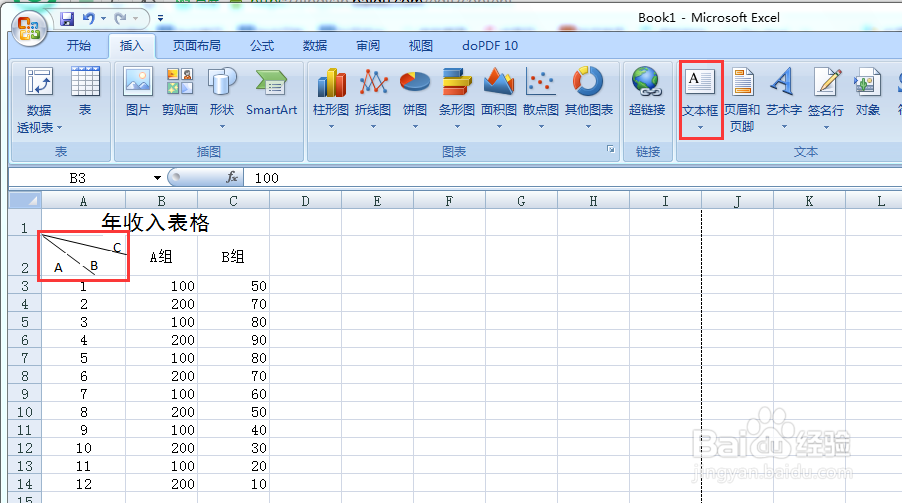Image resolution: width=902 pixels, height=503 pixels.
Task: Insert a column chart (柱形图)
Action: 331,98
